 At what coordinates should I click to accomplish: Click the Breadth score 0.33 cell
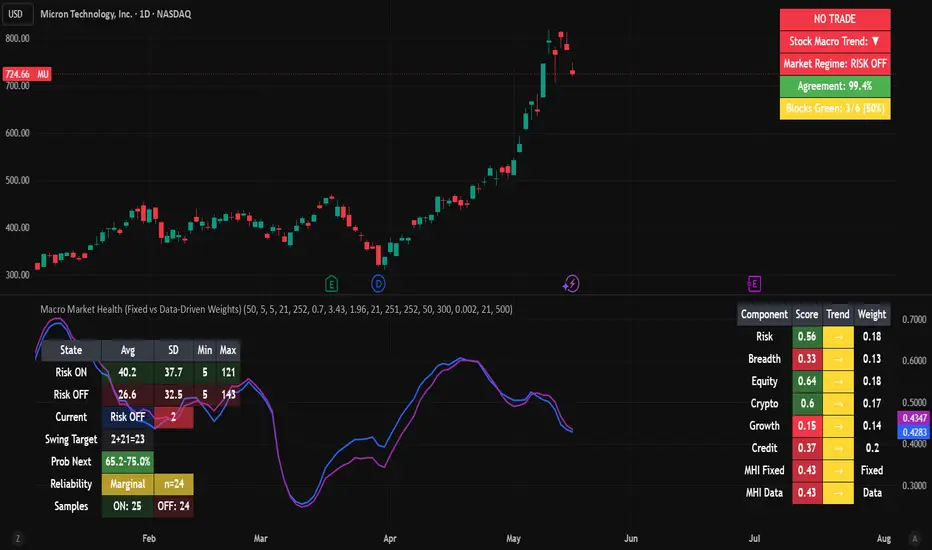[807, 359]
